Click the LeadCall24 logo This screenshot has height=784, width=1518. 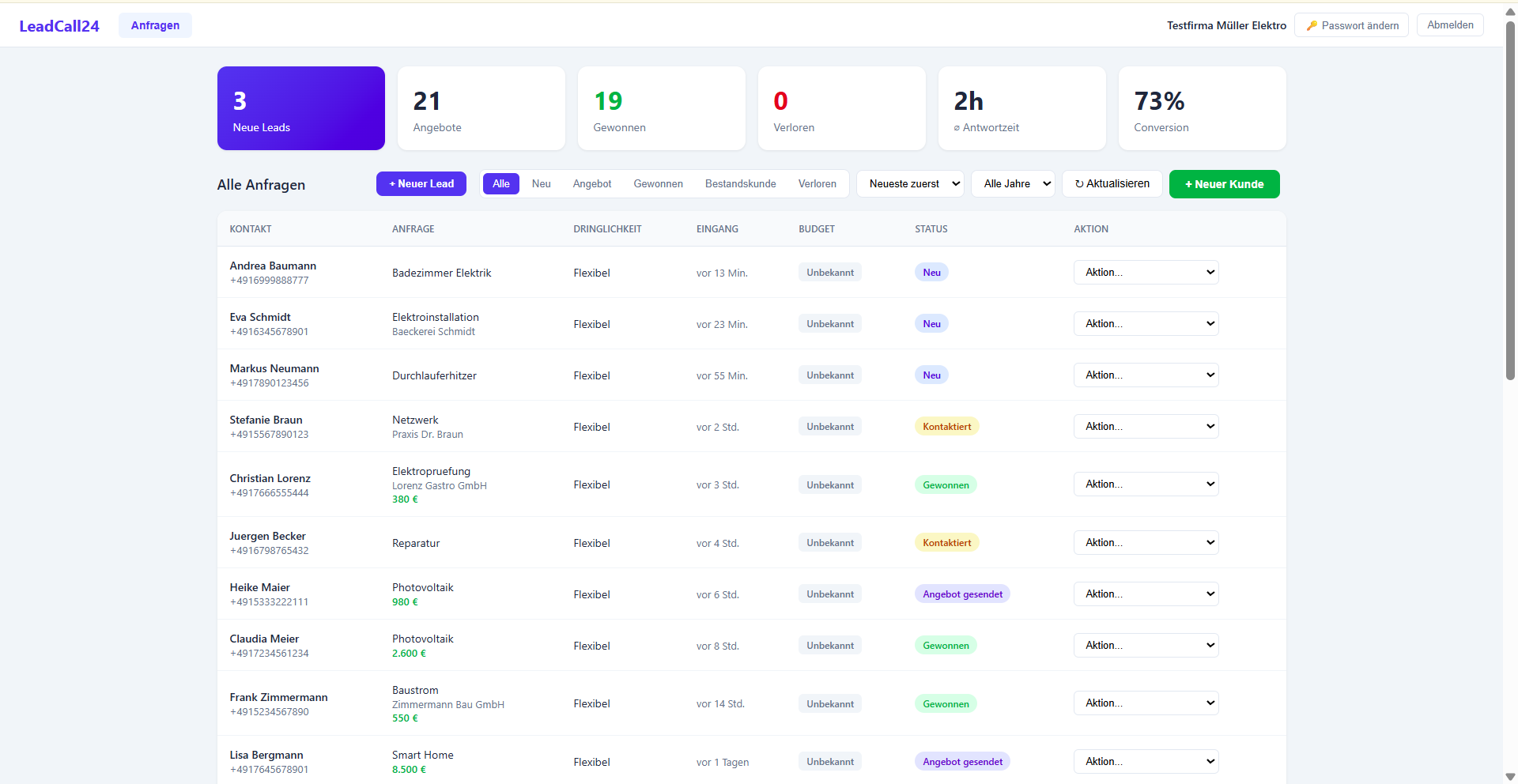coord(59,25)
